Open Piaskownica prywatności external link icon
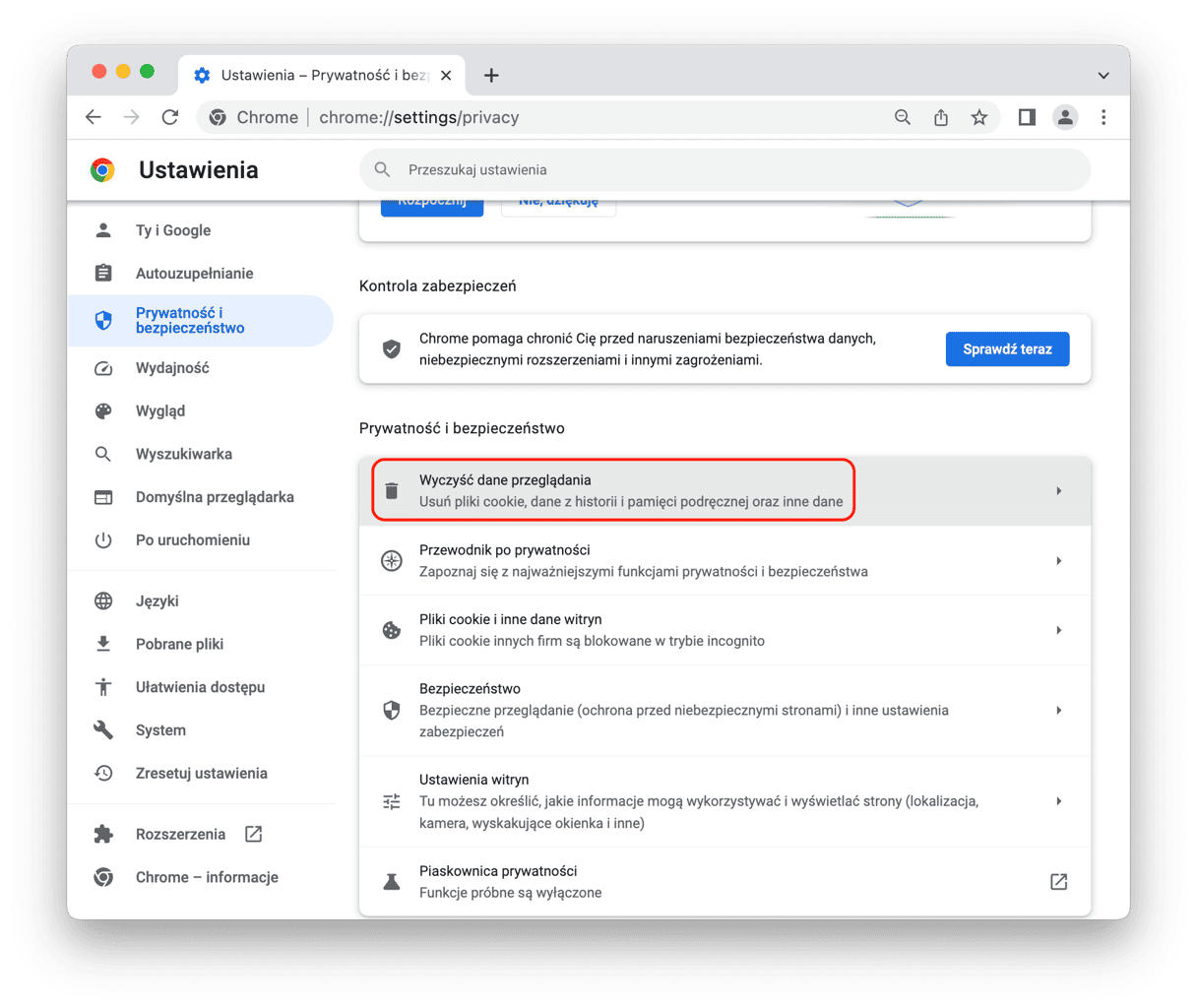This screenshot has height=1008, width=1197. 1058,882
